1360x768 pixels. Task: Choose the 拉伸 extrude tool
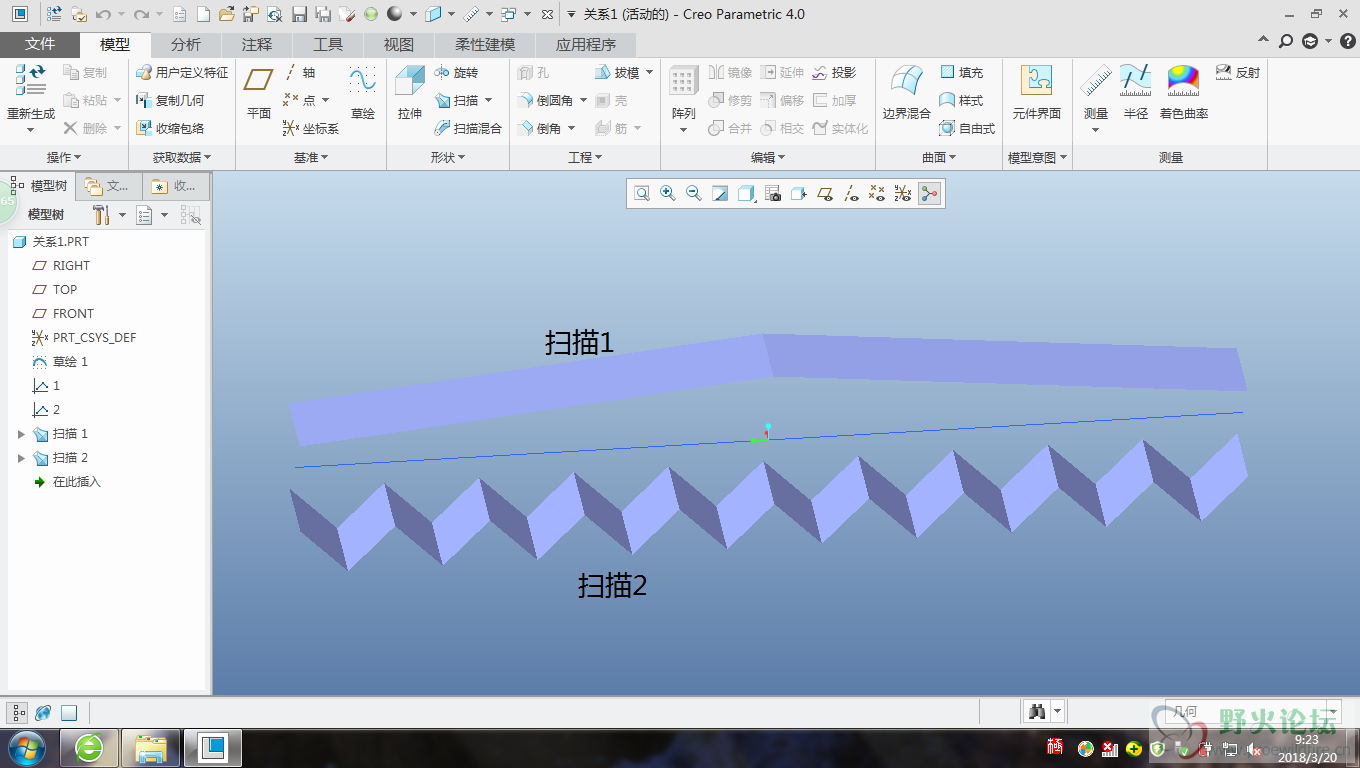tap(410, 94)
